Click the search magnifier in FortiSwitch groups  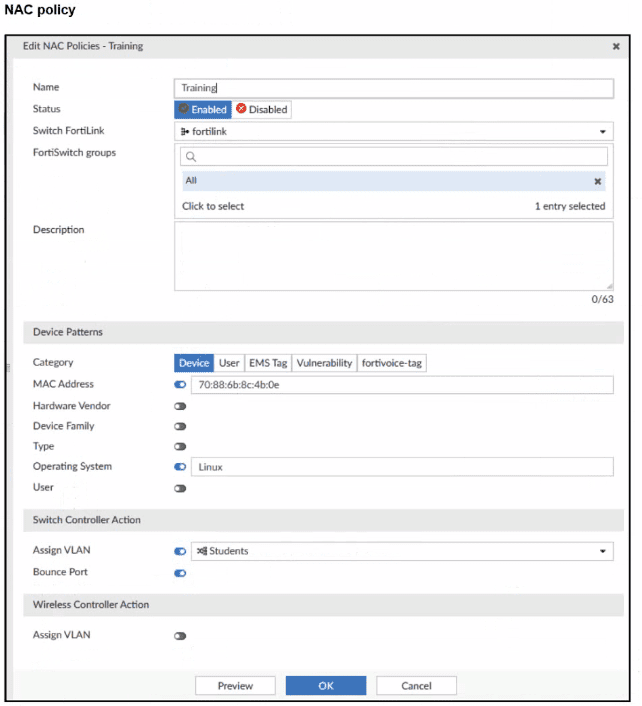(191, 157)
